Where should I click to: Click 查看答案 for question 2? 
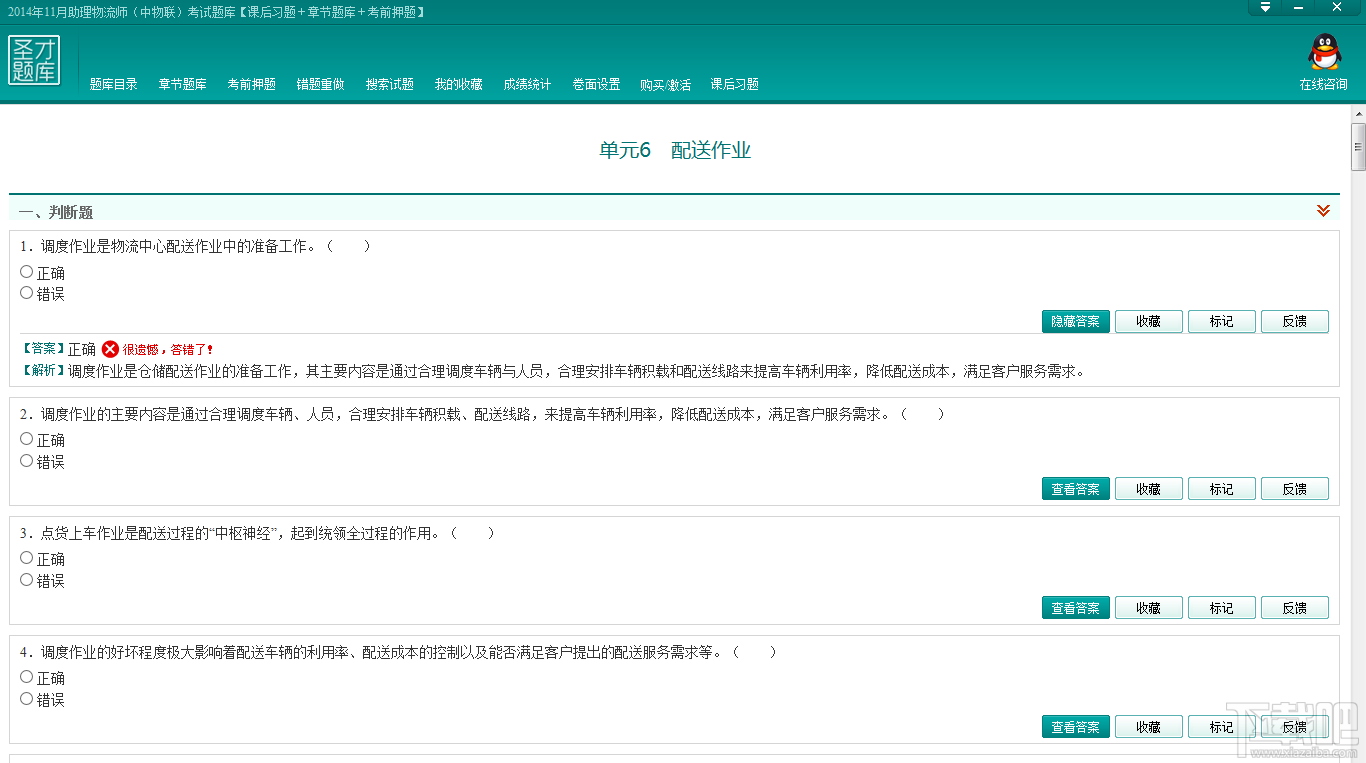[x=1076, y=489]
